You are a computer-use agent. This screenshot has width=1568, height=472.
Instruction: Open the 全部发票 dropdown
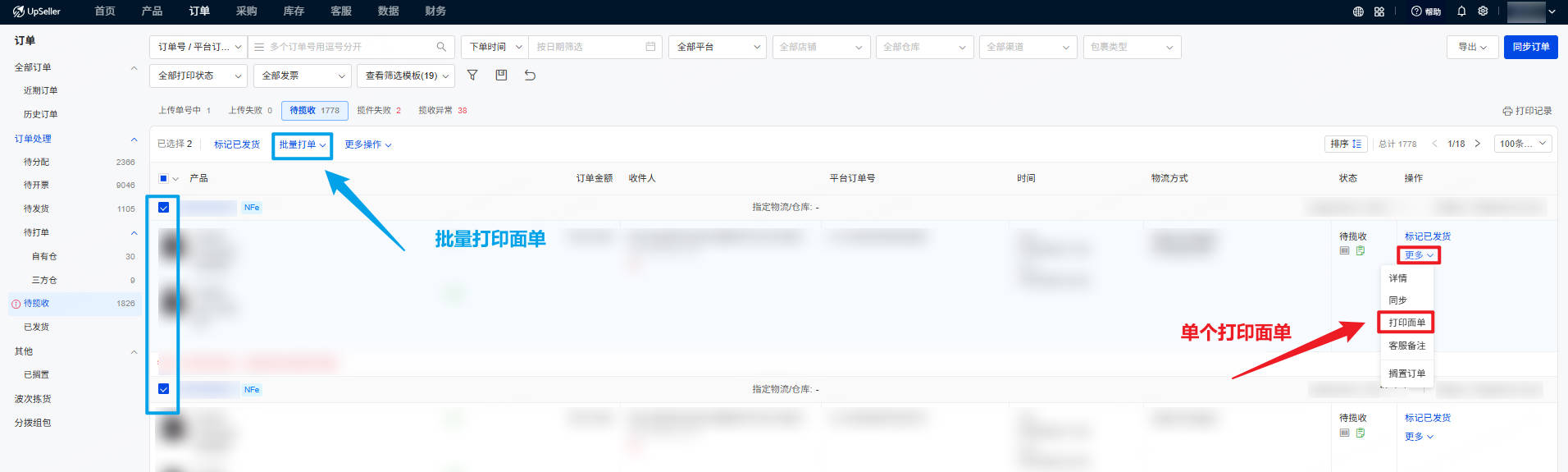(302, 76)
